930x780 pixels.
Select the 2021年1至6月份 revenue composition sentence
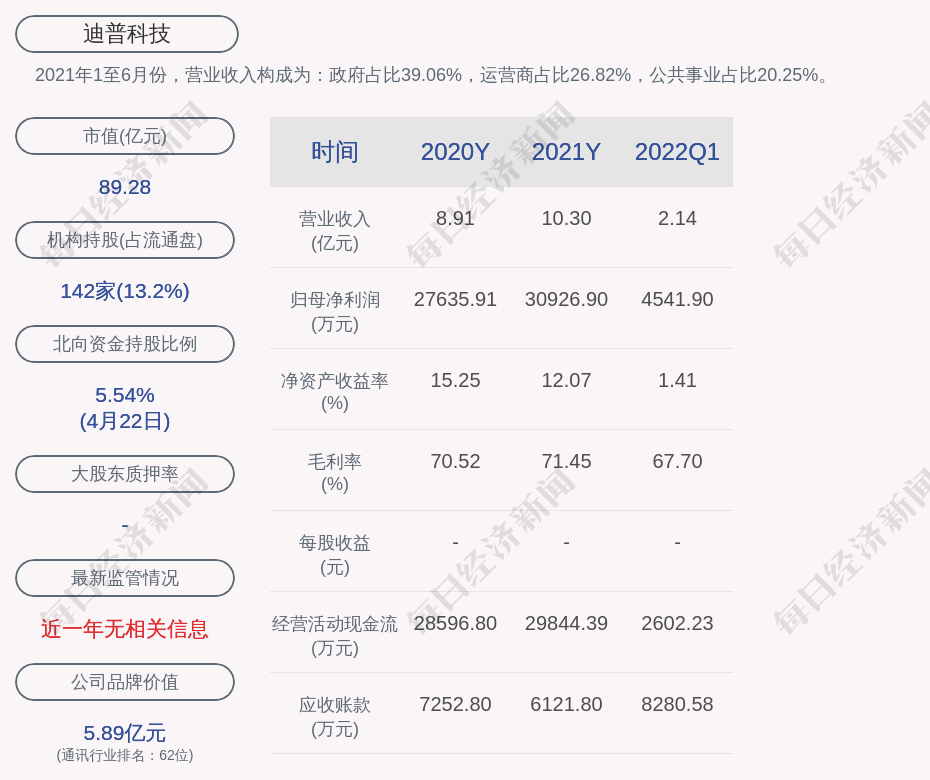coord(432,75)
